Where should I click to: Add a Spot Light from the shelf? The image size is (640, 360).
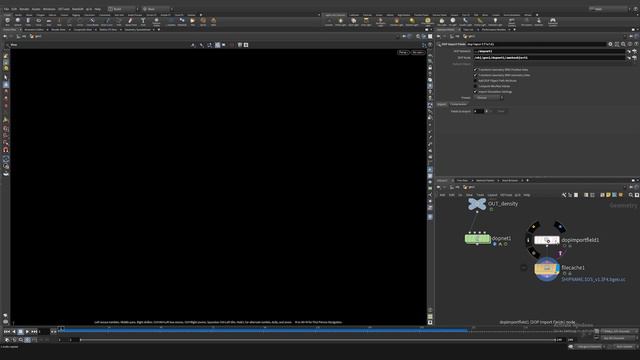click(353, 22)
